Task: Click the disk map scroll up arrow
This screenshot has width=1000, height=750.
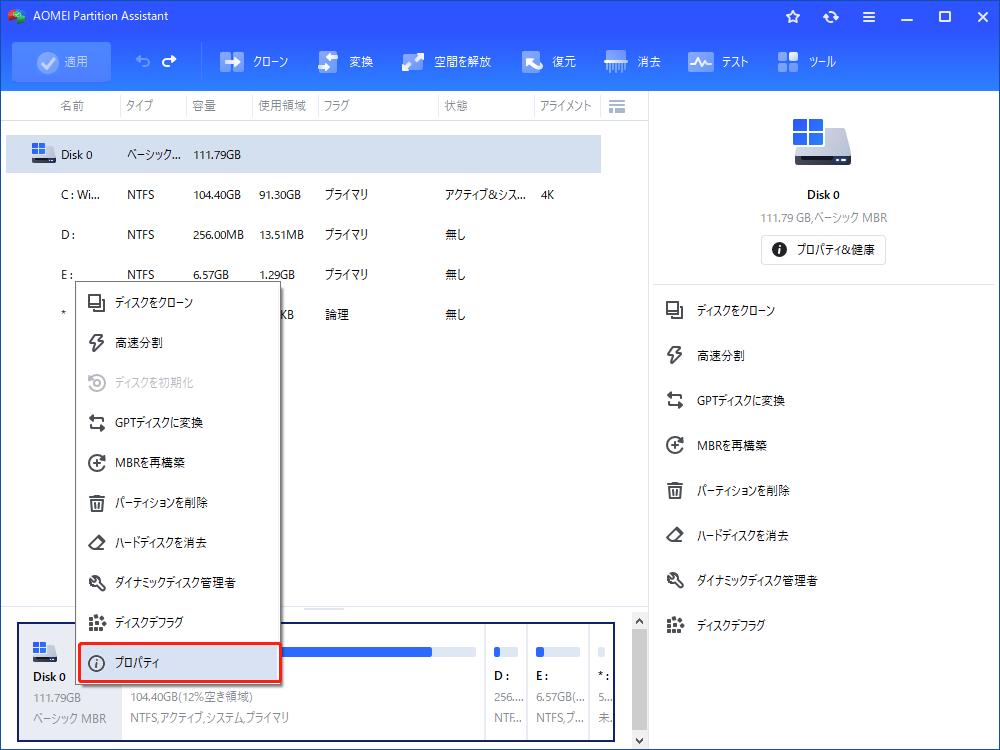Action: tap(639, 621)
